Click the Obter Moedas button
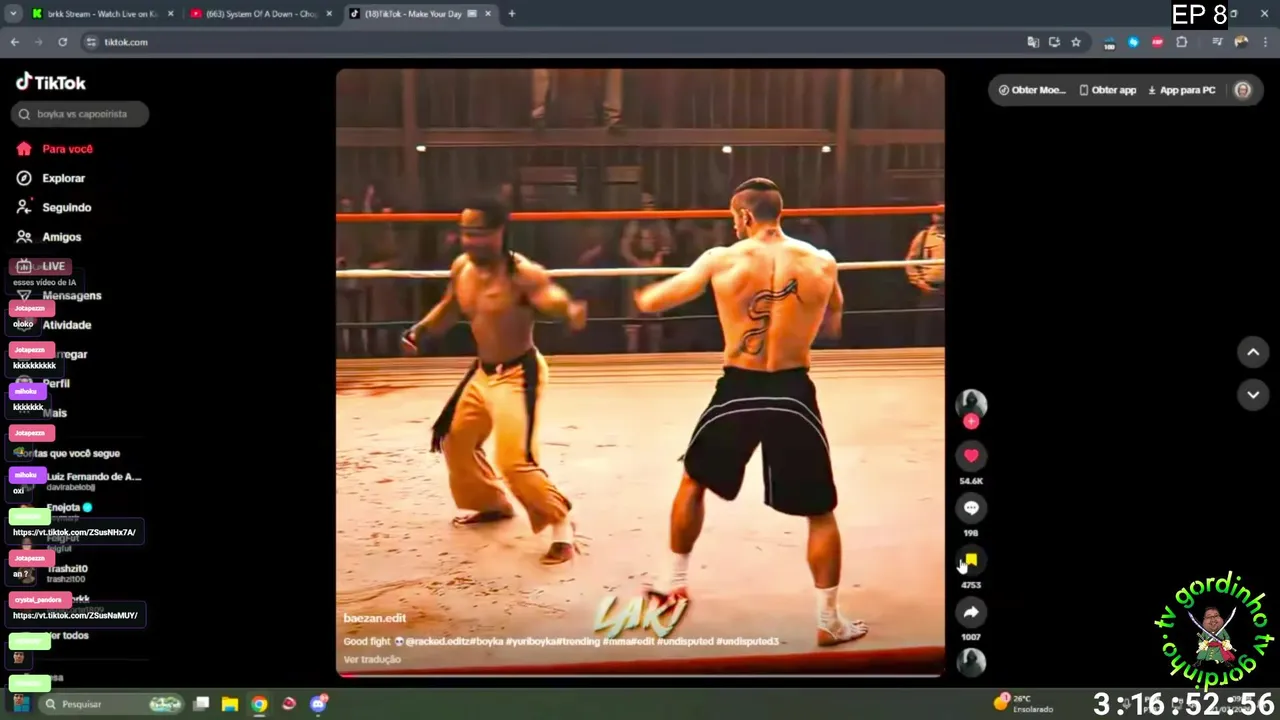 (1032, 90)
